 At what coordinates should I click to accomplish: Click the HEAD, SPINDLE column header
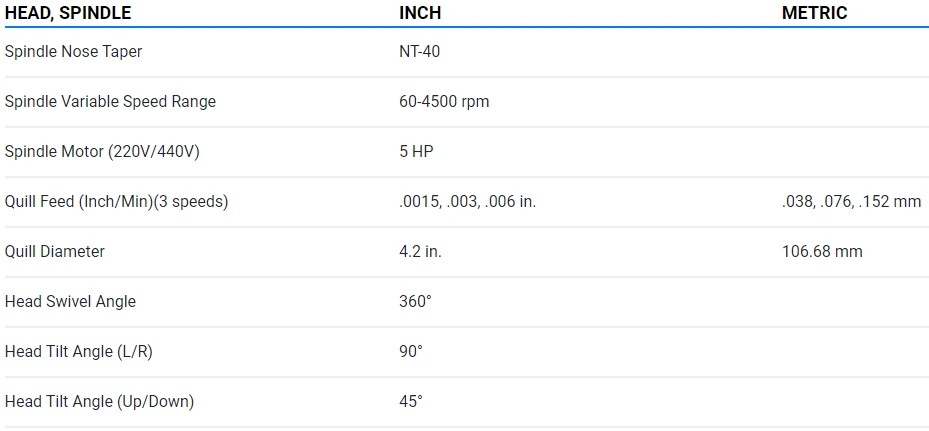68,13
